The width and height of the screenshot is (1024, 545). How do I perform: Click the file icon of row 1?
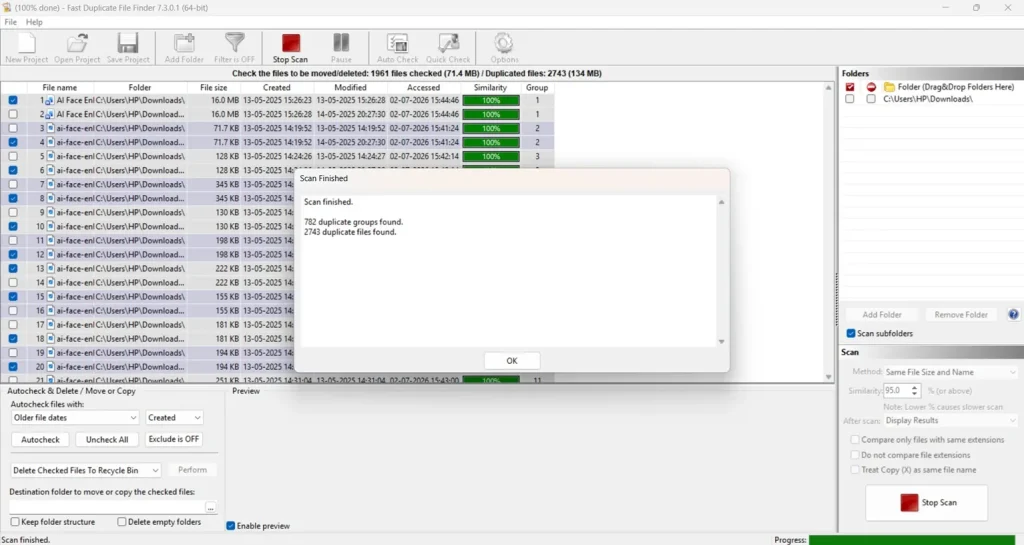[x=50, y=101]
